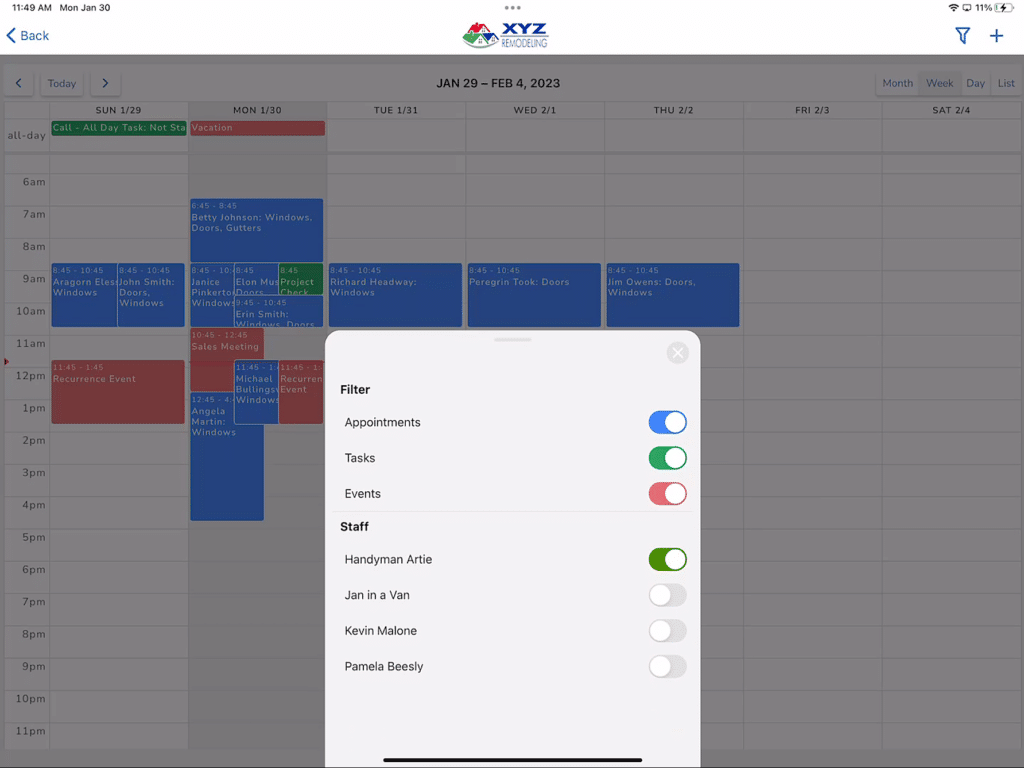Select the Vacation all-day event on Monday
1024x768 pixels.
(255, 128)
